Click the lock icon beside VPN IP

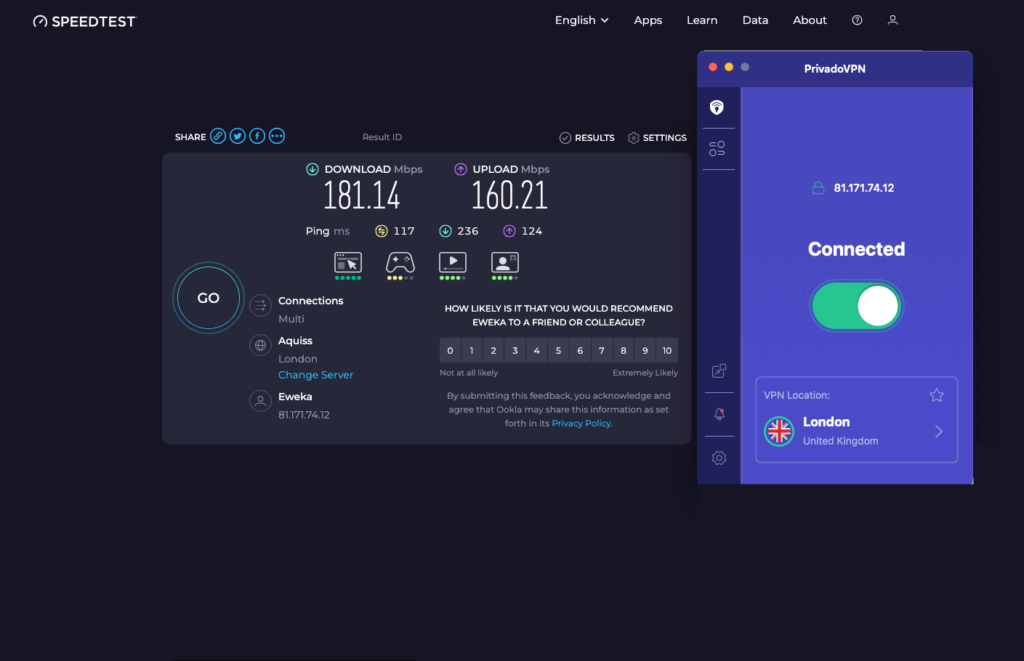coord(818,188)
